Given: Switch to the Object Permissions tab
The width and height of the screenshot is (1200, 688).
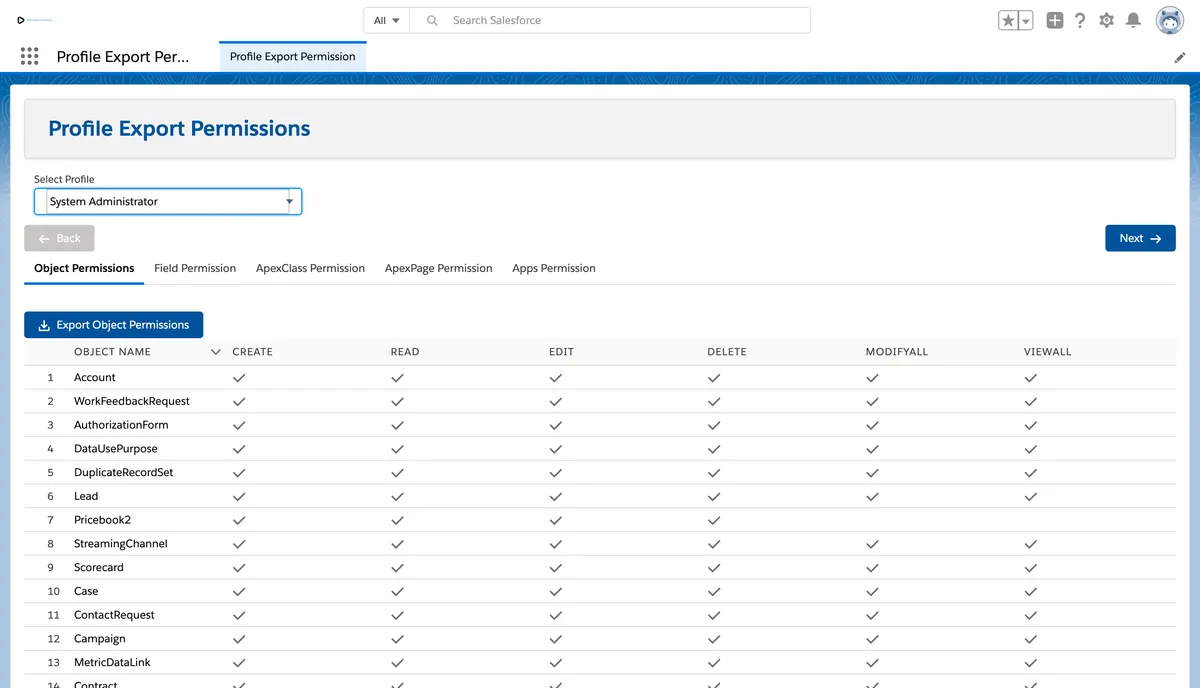Looking at the screenshot, I should click(84, 268).
